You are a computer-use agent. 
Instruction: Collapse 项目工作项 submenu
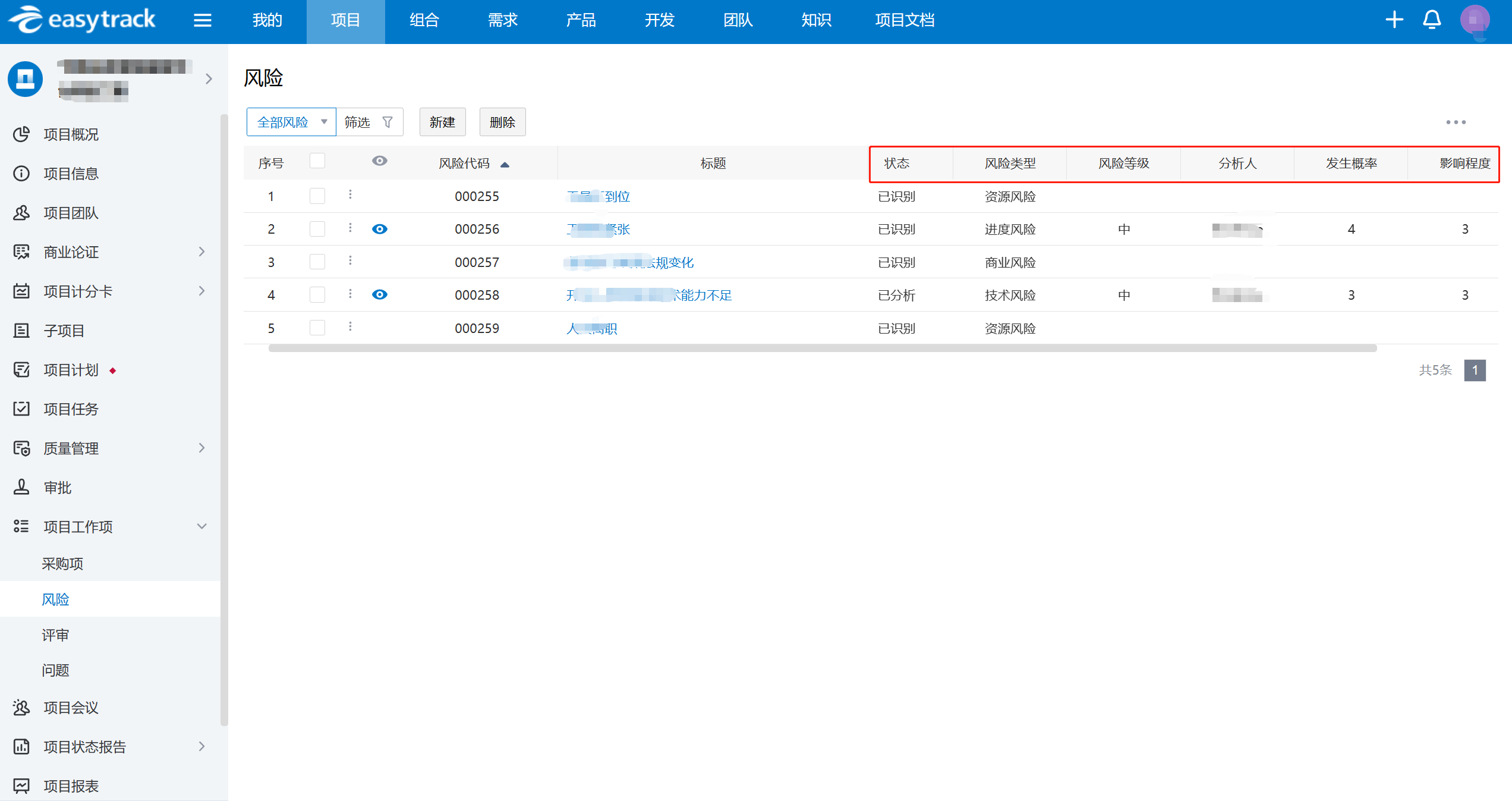pyautogui.click(x=201, y=527)
